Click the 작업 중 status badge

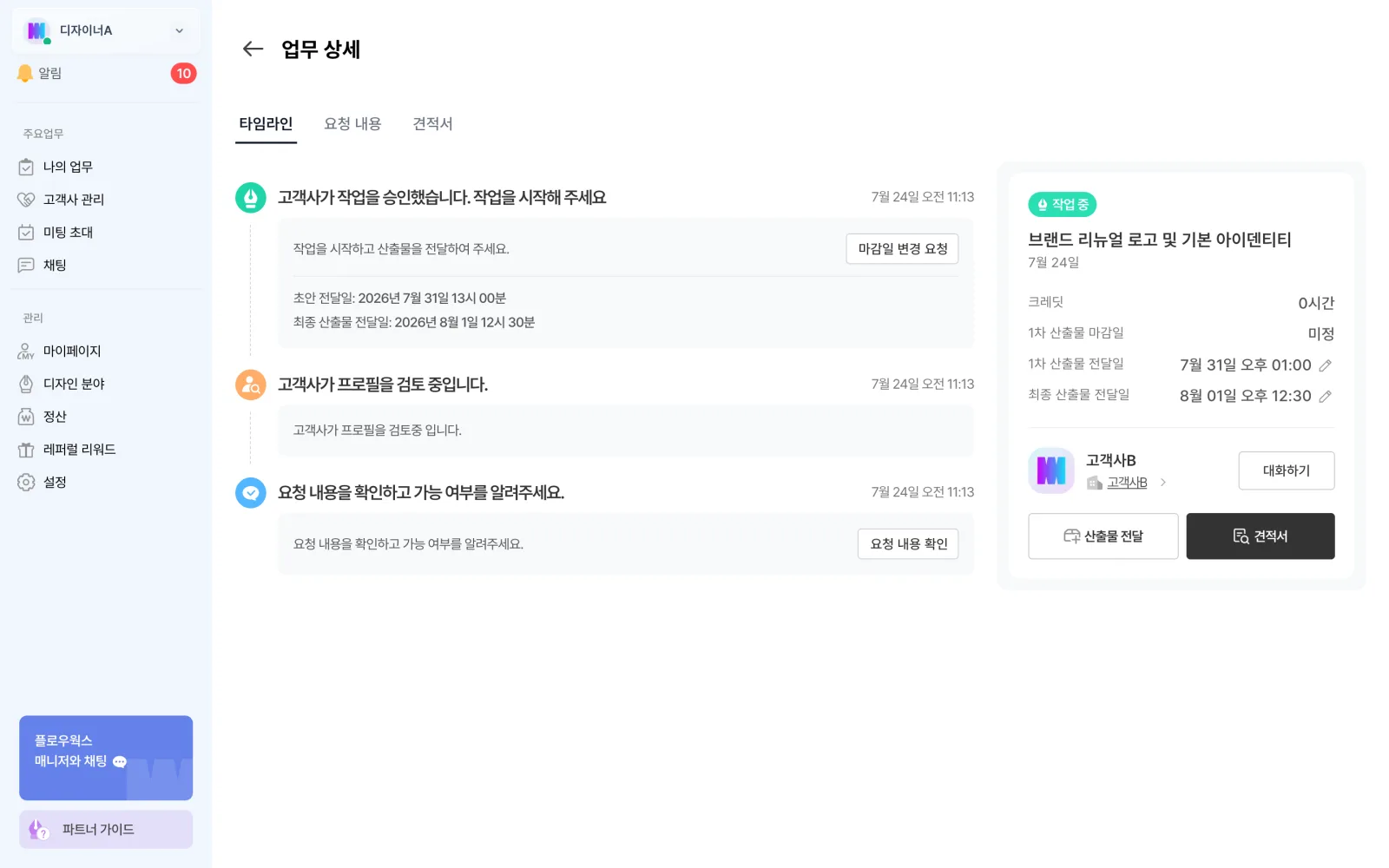pyautogui.click(x=1063, y=205)
